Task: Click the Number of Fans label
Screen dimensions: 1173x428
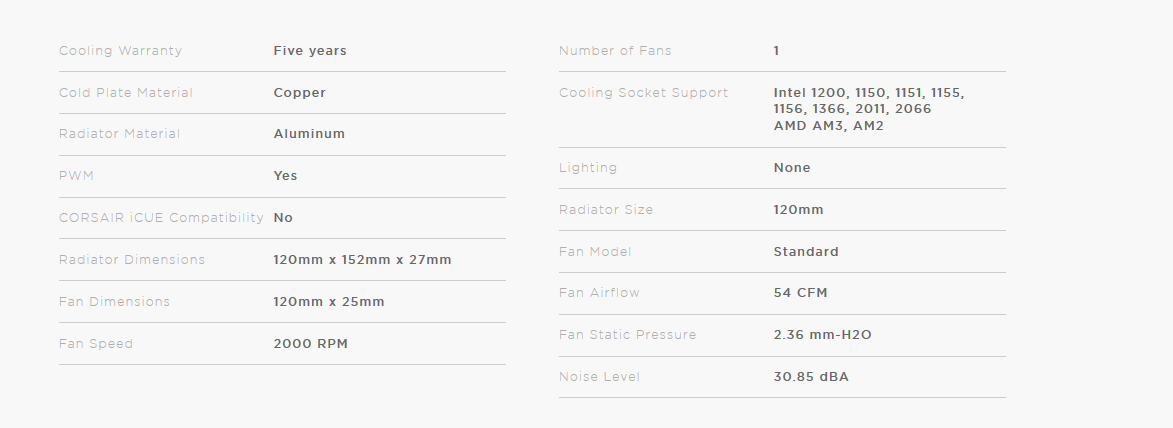Action: click(x=615, y=51)
